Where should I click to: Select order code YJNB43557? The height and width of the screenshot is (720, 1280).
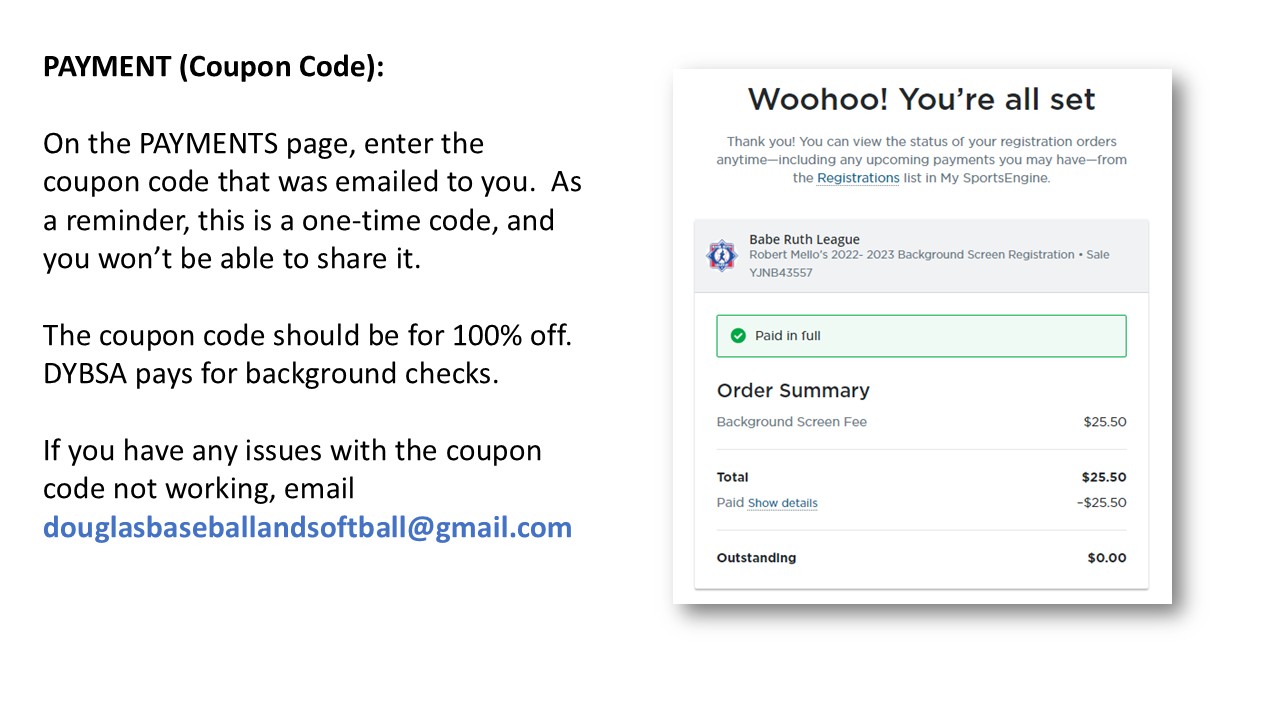point(781,273)
